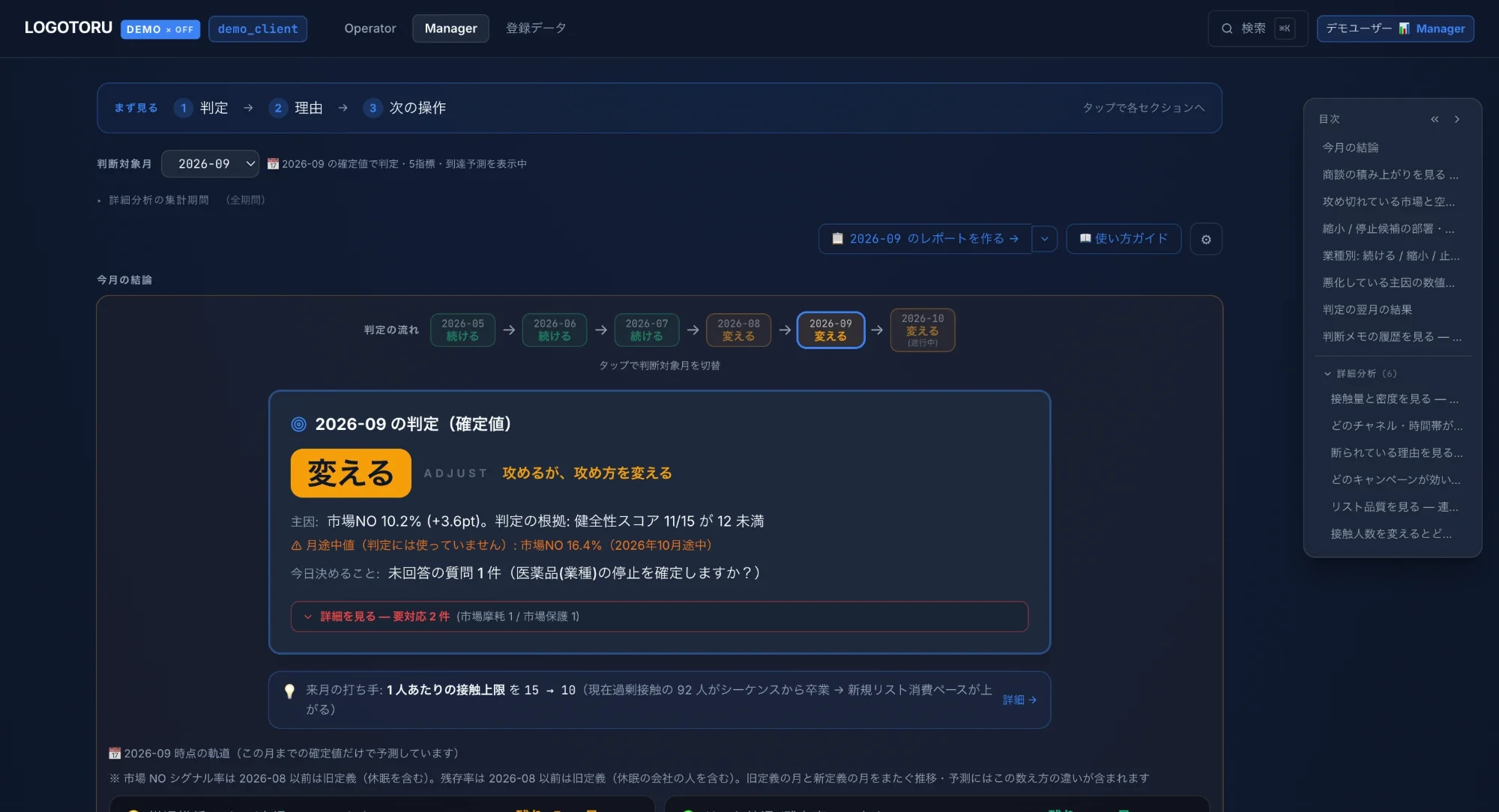Screen dimensions: 1499x812
Task: Click the lightbulb icon next to 来月の打ち手
Action: tap(289, 691)
